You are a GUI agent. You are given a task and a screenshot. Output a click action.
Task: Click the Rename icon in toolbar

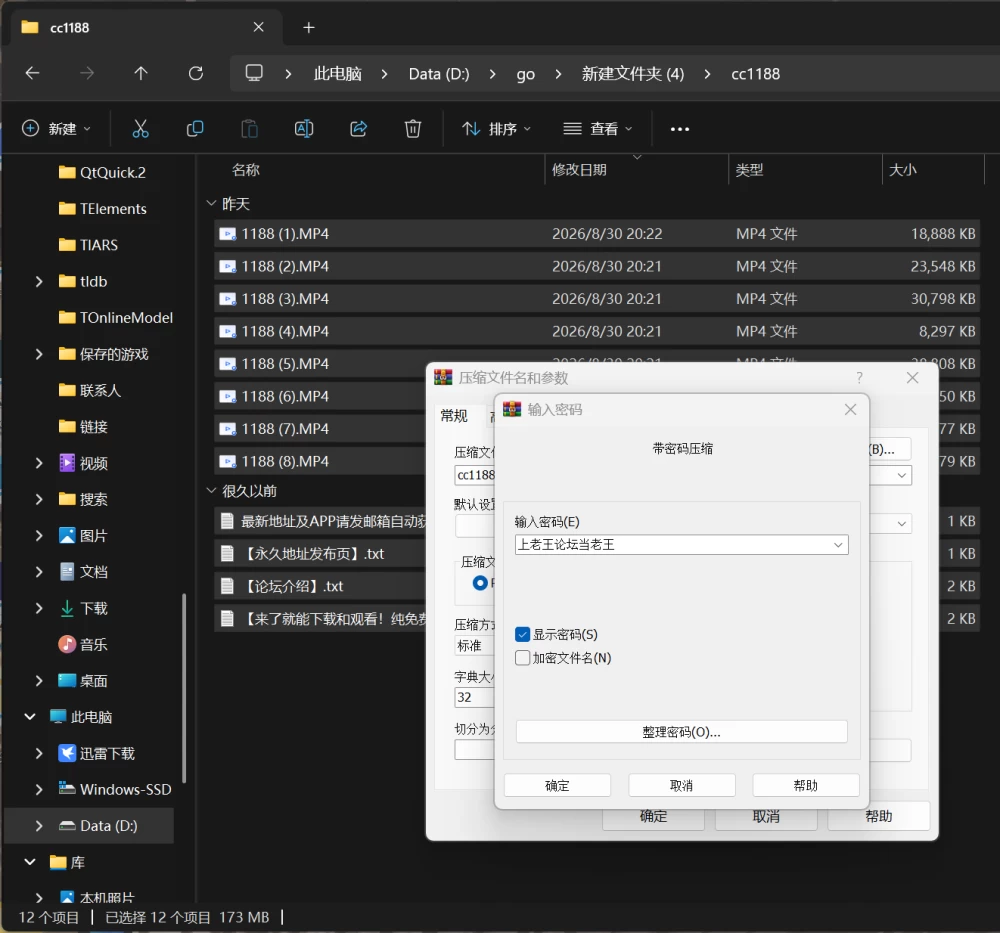point(304,129)
